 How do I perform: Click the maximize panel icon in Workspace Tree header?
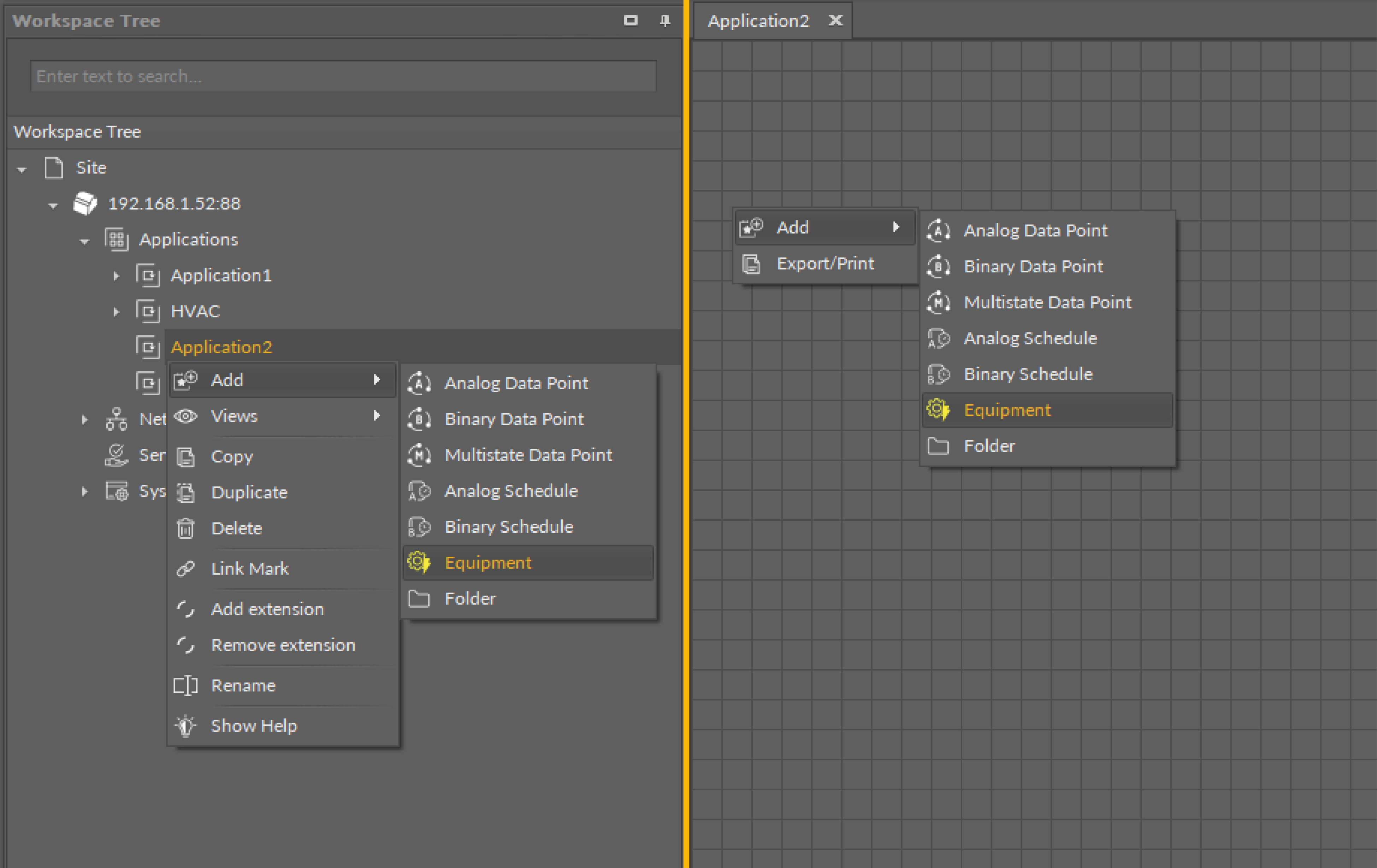coord(630,20)
